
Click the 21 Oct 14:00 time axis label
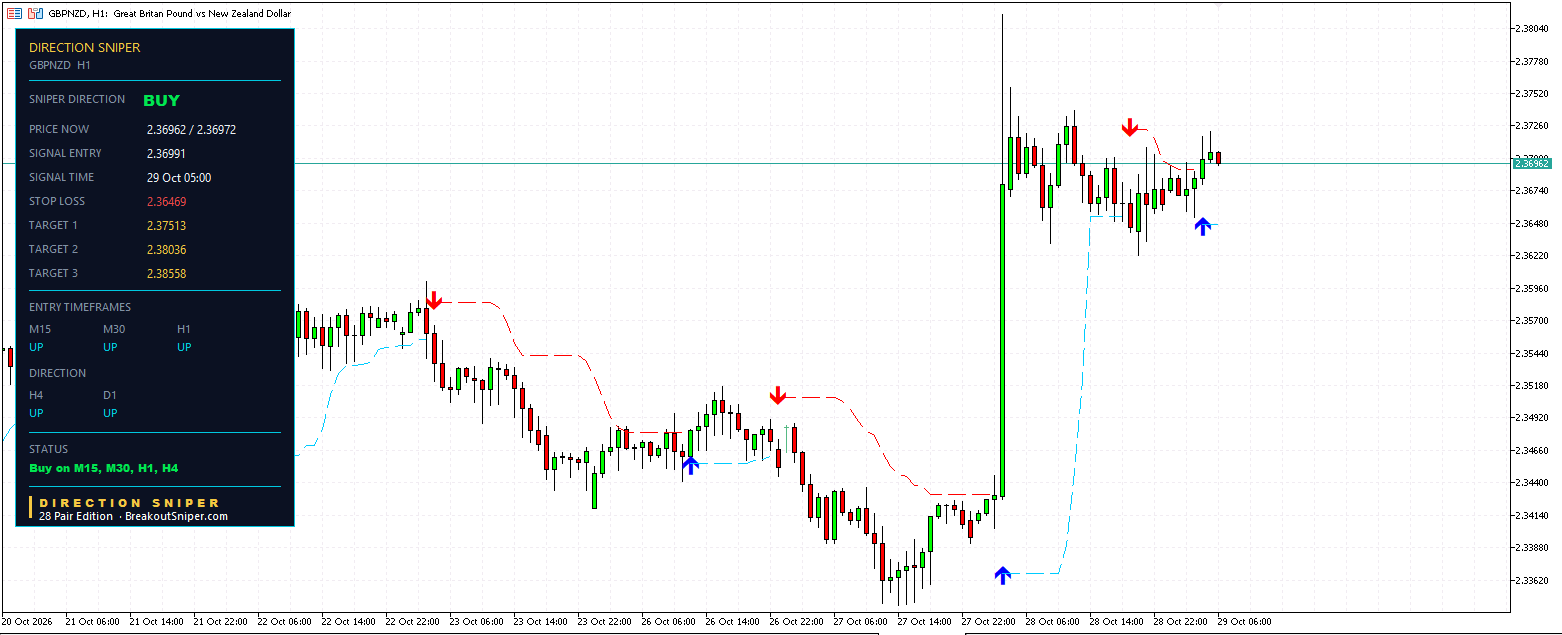(x=158, y=621)
